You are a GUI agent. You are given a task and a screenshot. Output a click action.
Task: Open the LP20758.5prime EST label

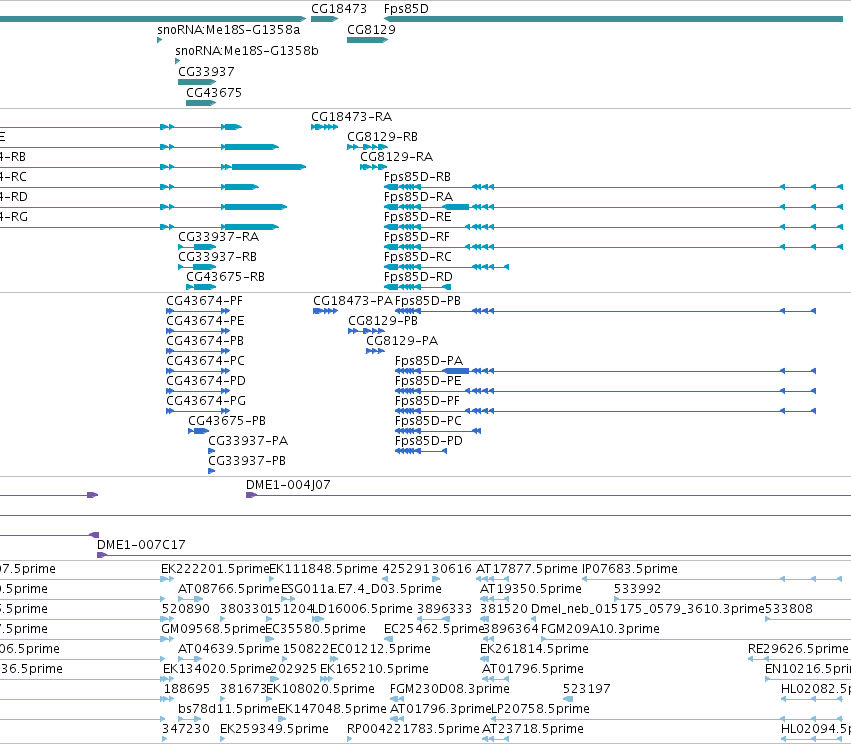coord(540,709)
